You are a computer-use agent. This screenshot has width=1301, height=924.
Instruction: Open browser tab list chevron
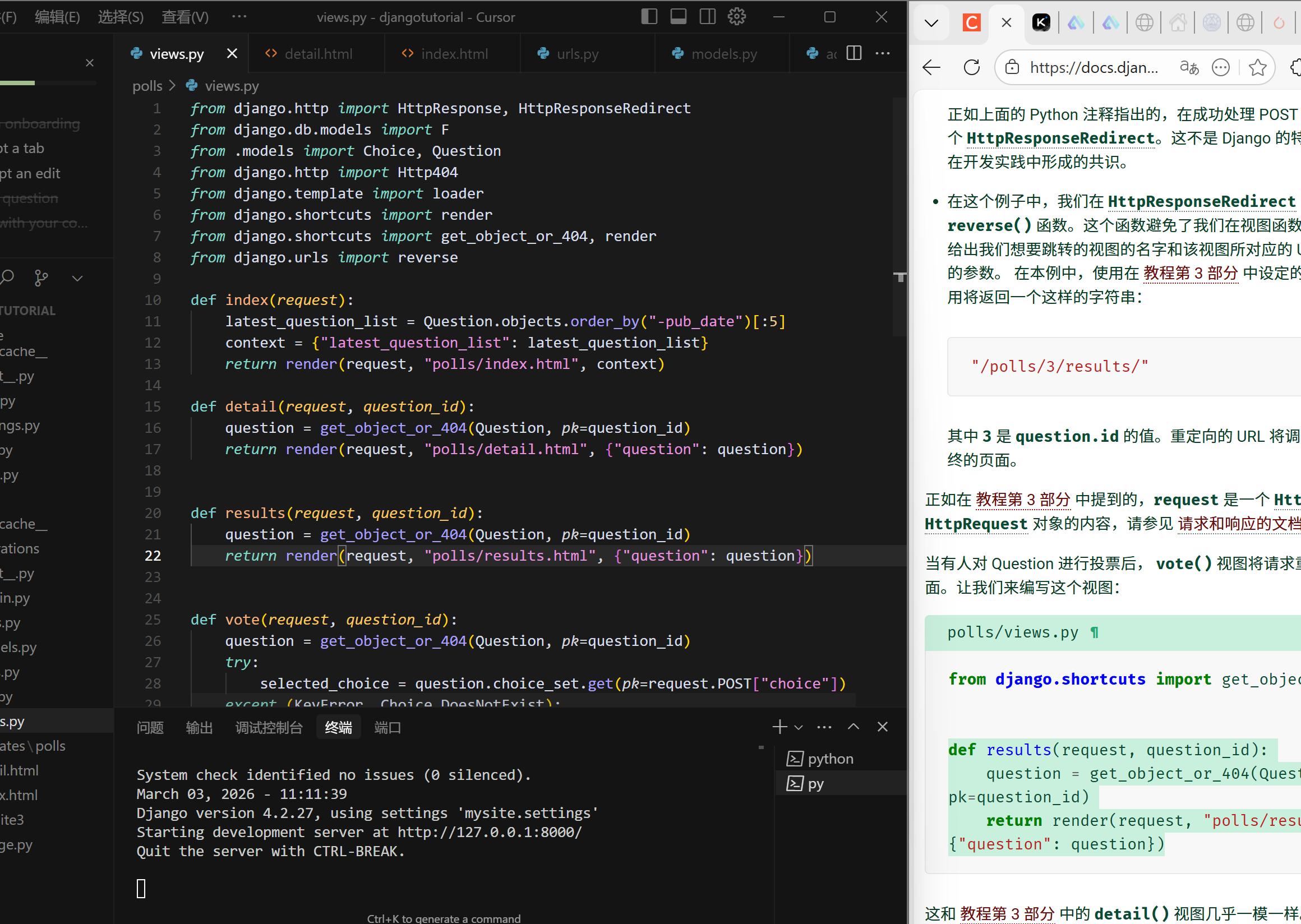[931, 23]
